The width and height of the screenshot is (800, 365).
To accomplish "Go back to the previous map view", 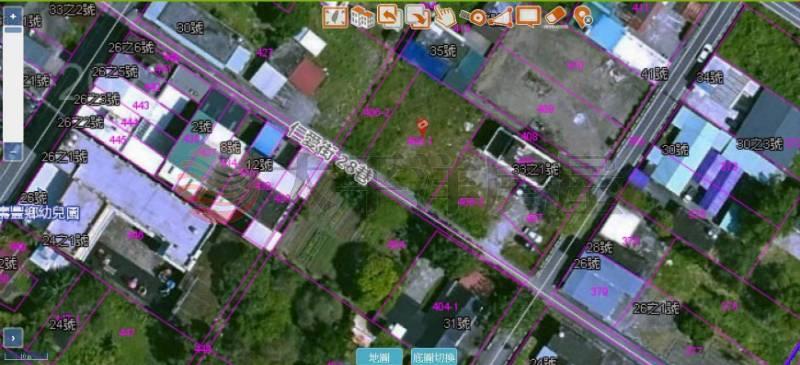I will 390,17.
